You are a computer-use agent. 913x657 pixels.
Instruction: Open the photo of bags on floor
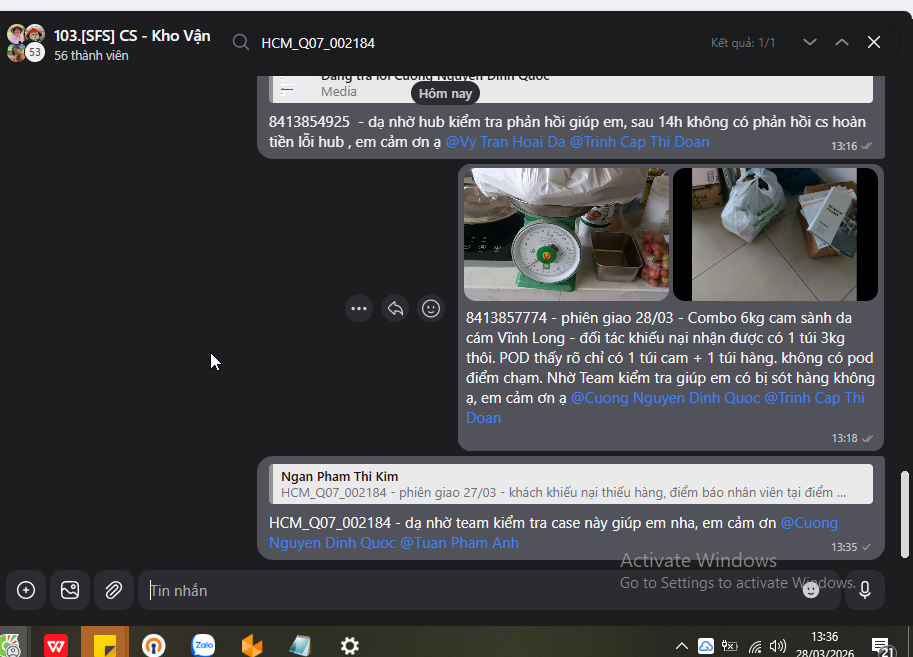[x=775, y=234]
